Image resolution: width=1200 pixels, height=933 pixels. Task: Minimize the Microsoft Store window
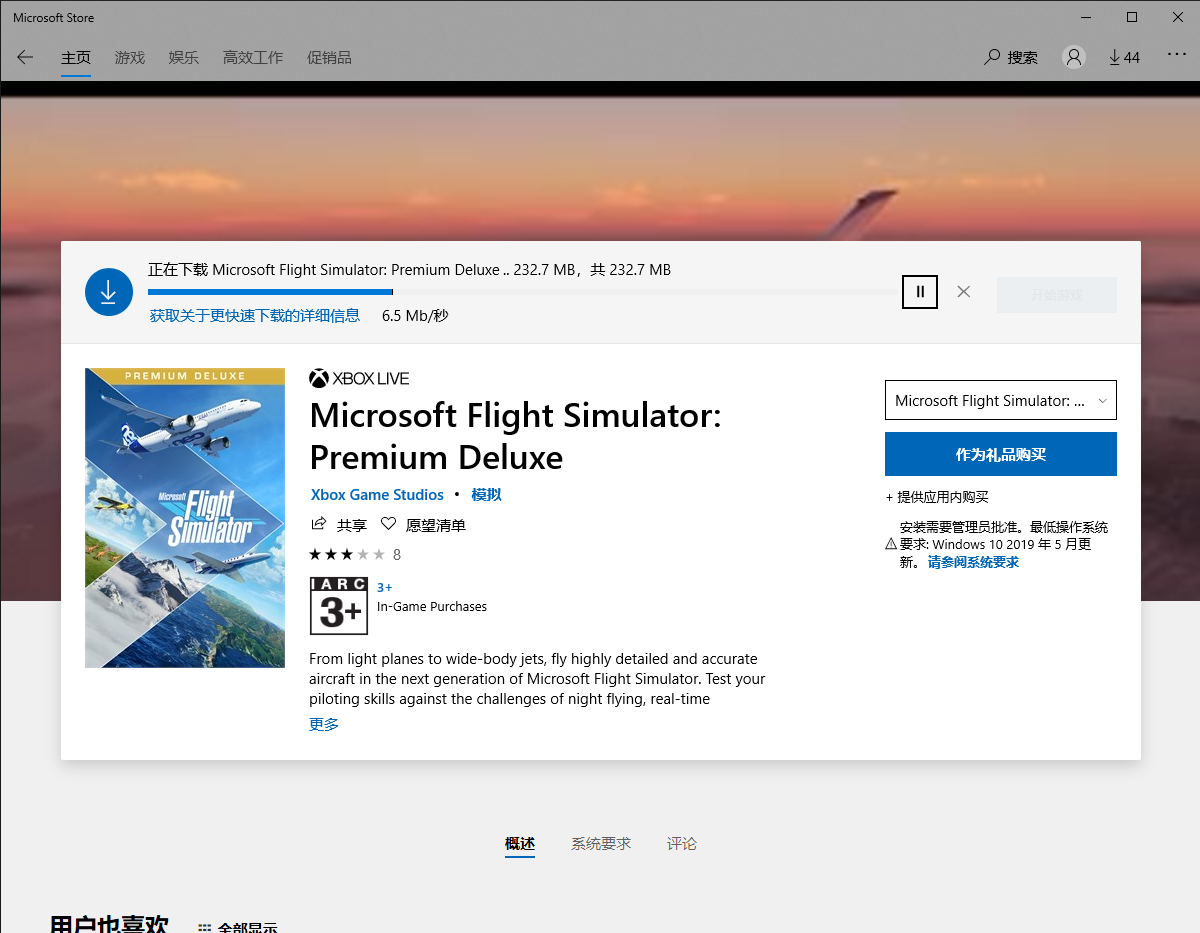click(x=1086, y=17)
